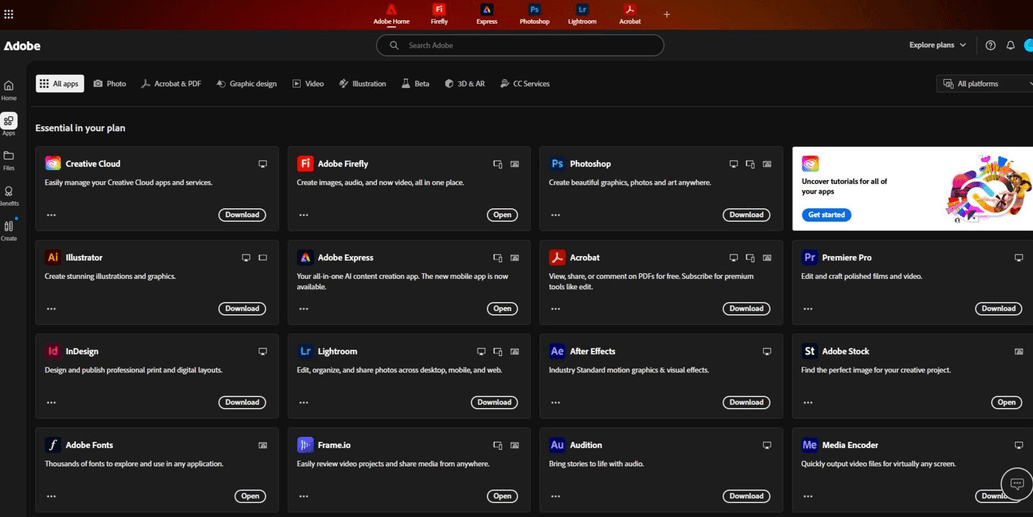Switch to the Firefly top tab
This screenshot has width=1033, height=517.
pos(439,14)
